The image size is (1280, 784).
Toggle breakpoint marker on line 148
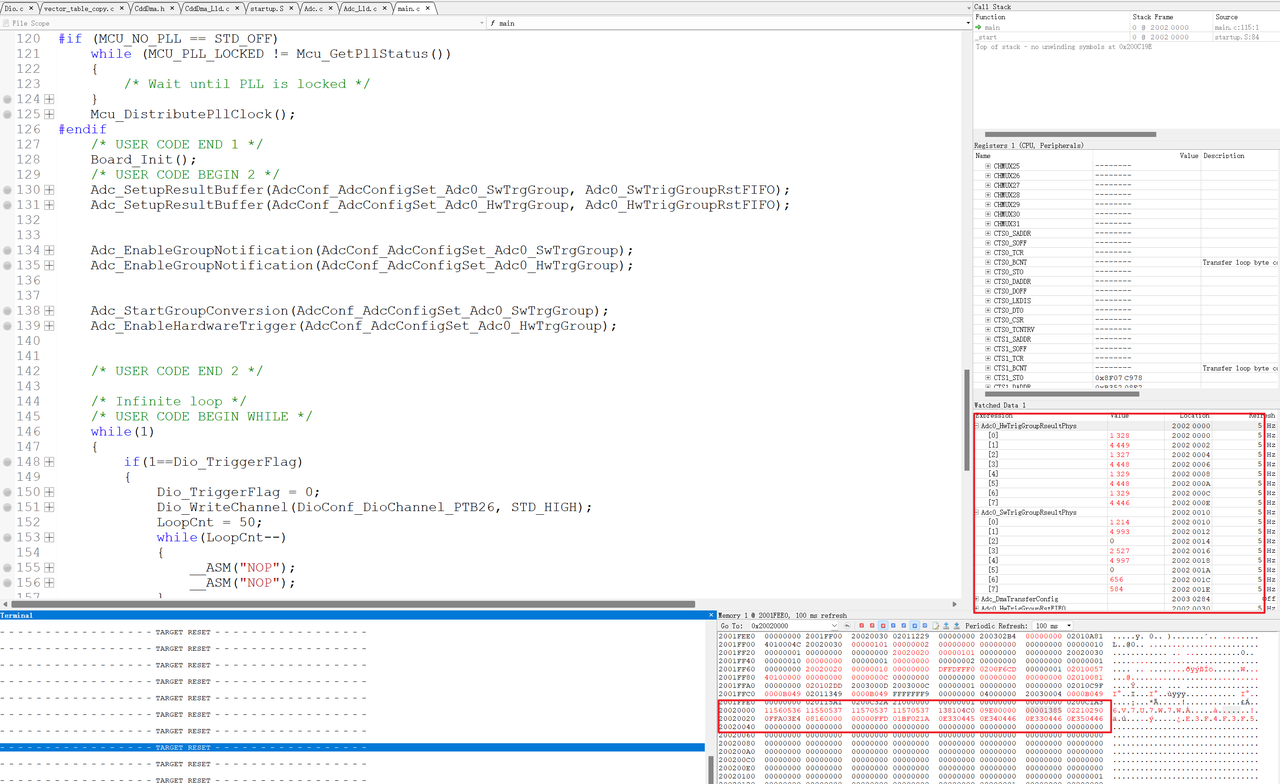click(x=8, y=462)
